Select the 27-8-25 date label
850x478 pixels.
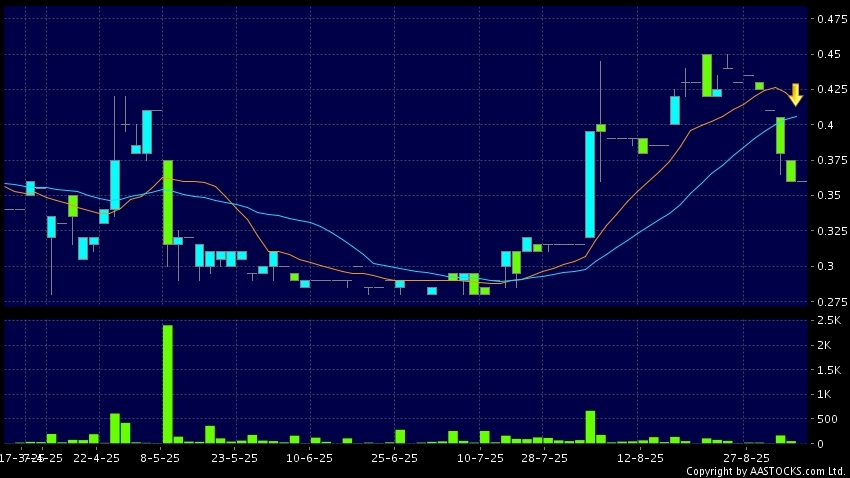[746, 458]
